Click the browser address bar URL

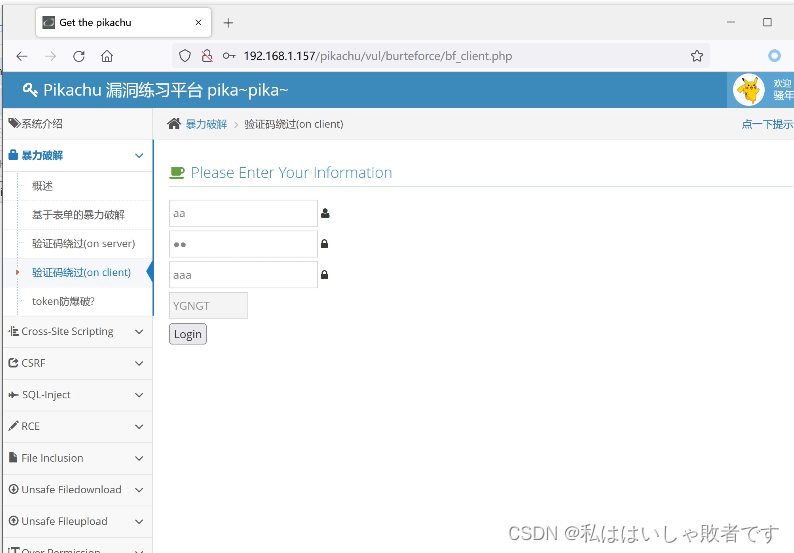coord(378,56)
